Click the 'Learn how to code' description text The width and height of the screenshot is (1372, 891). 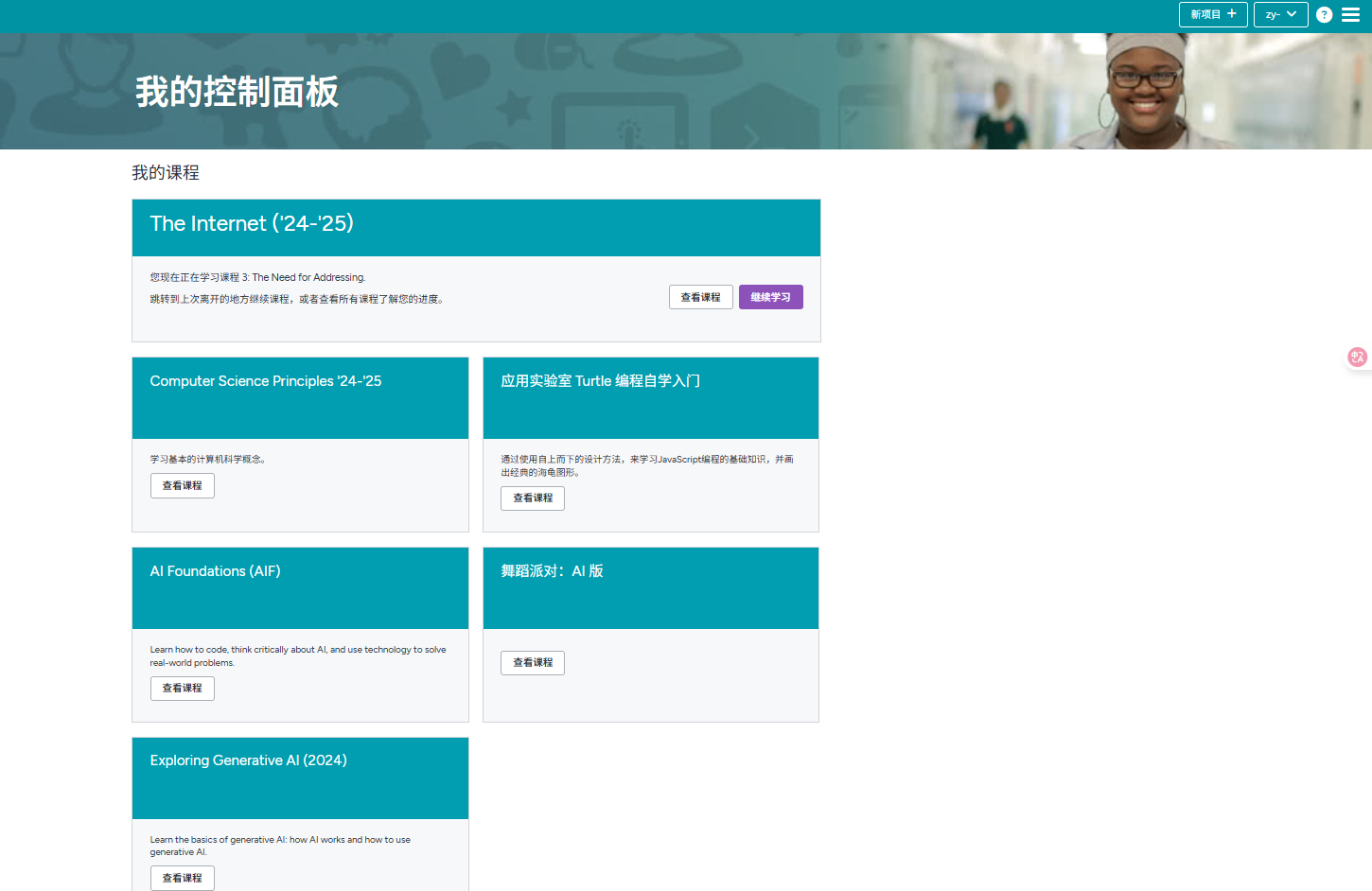pyautogui.click(x=298, y=656)
